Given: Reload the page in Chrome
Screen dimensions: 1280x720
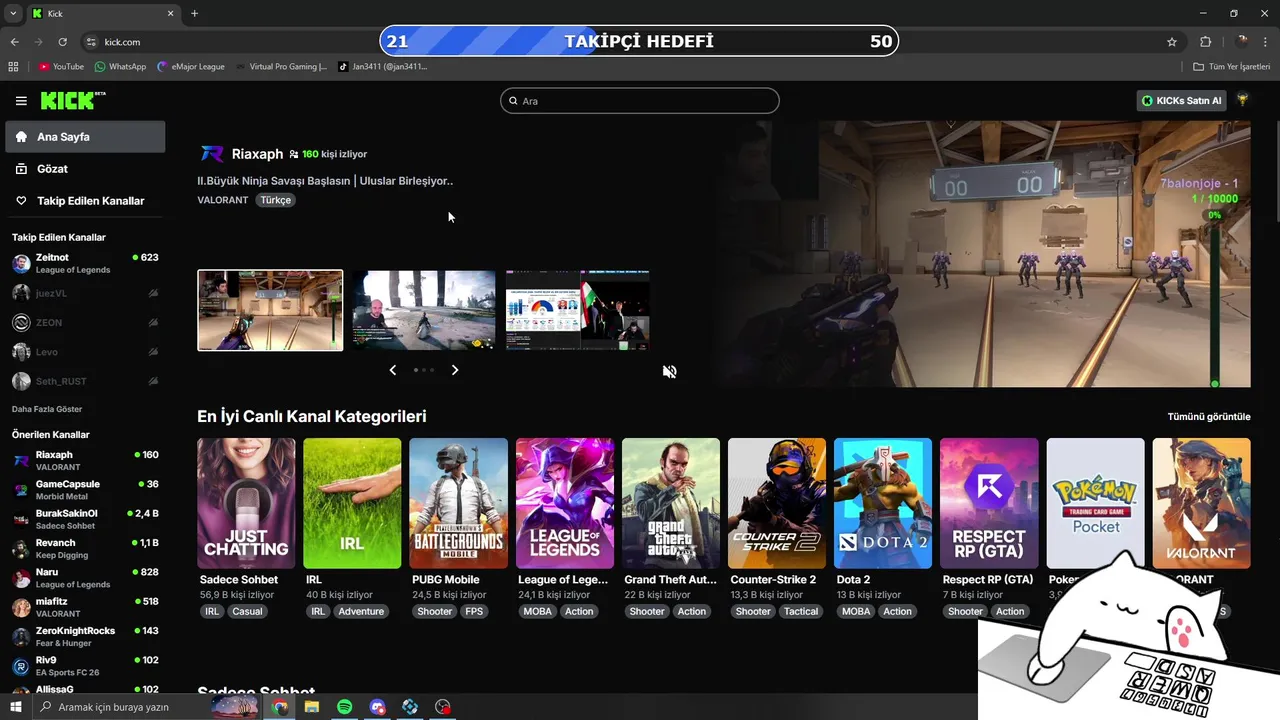Looking at the screenshot, I should pyautogui.click(x=62, y=42).
